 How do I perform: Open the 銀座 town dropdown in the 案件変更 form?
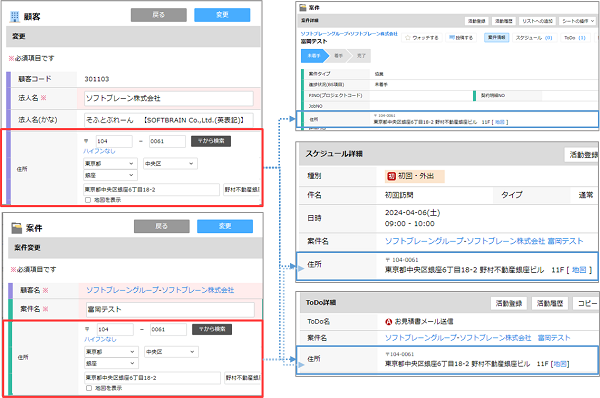click(111, 363)
